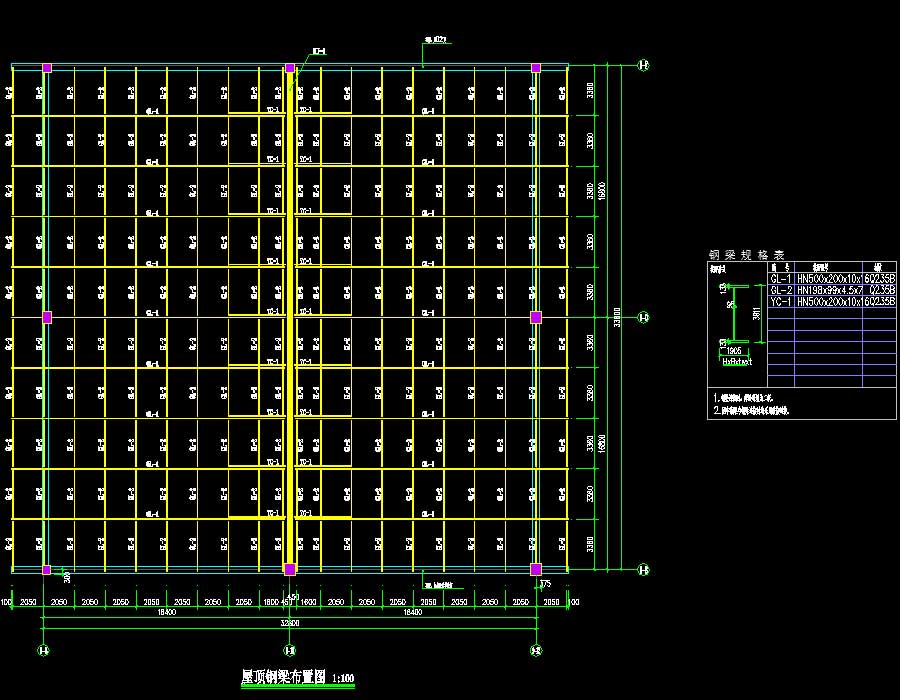Screen dimensions: 900x700
Task: Click the top-right magenta column marker
Action: pos(536,68)
